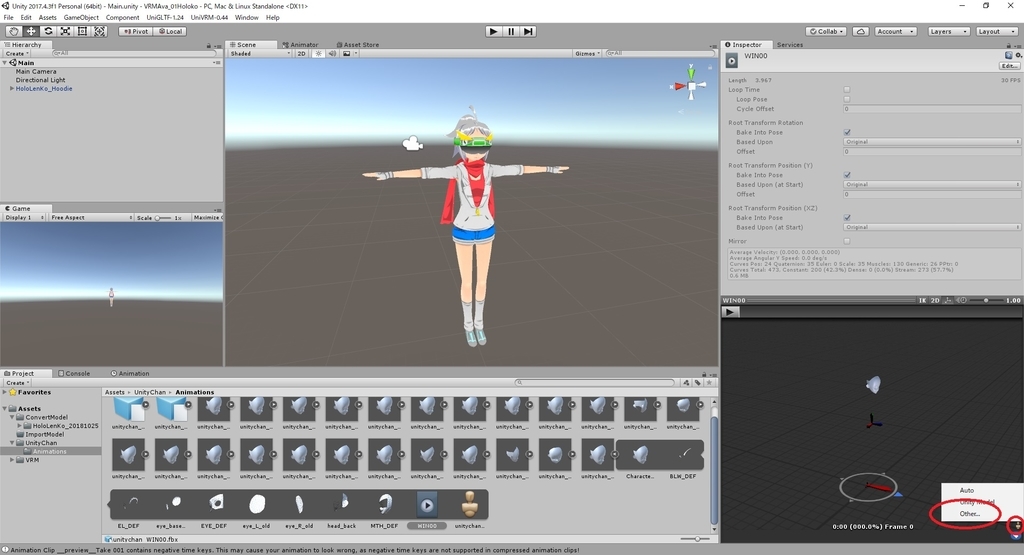Viewport: 1024px width, 555px height.
Task: Toggle the Loop Pose checkbox
Action: pyautogui.click(x=847, y=99)
